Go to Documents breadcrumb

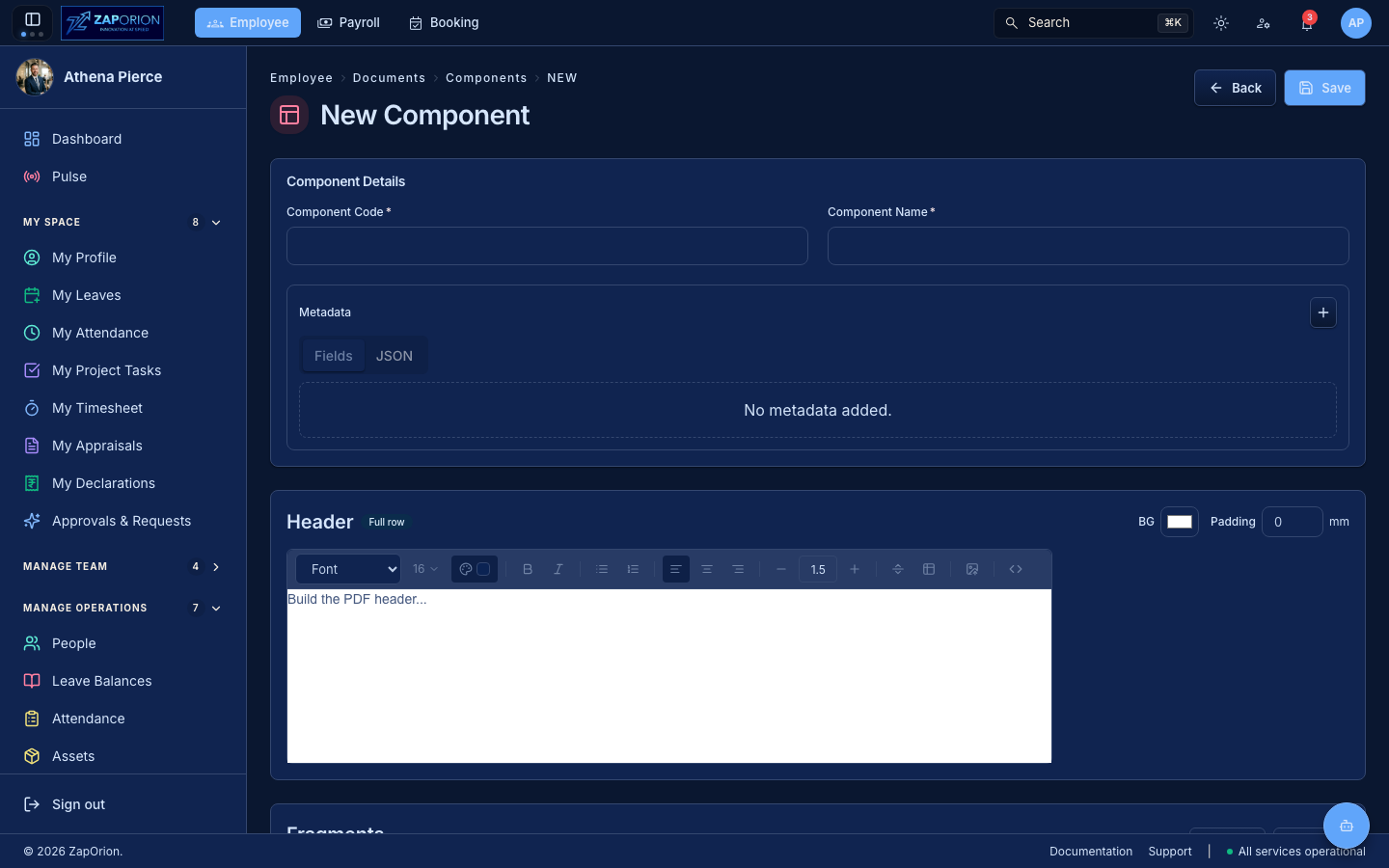[389, 78]
